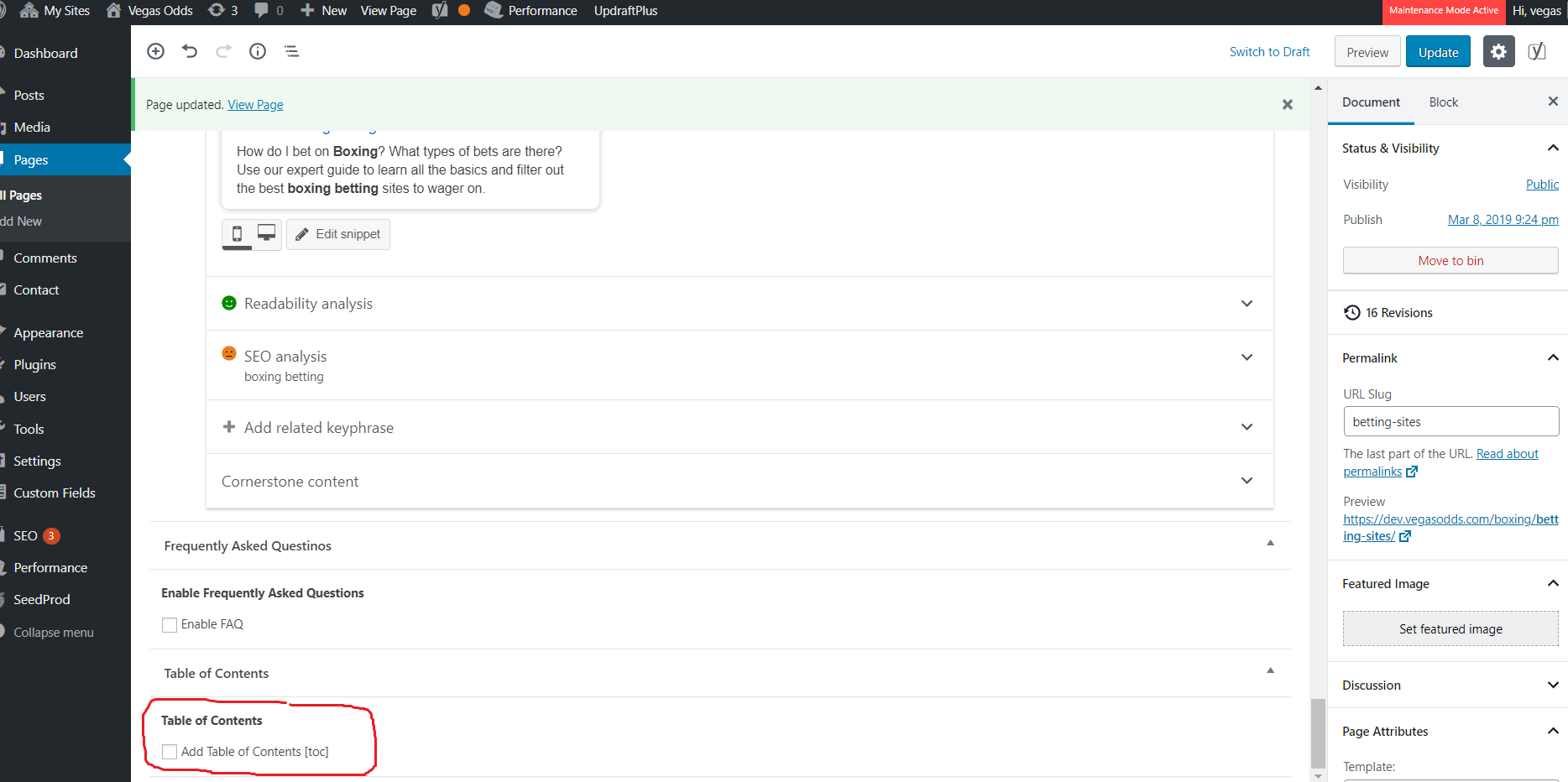Open Posts in admin menu
The height and width of the screenshot is (782, 1568).
point(29,96)
